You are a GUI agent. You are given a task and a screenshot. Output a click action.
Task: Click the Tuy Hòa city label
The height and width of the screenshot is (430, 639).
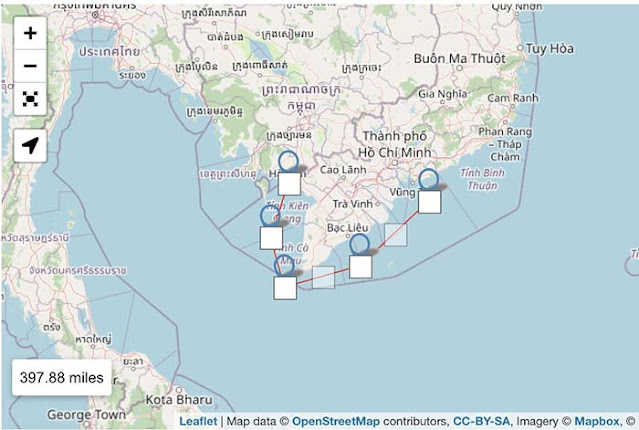(x=549, y=49)
